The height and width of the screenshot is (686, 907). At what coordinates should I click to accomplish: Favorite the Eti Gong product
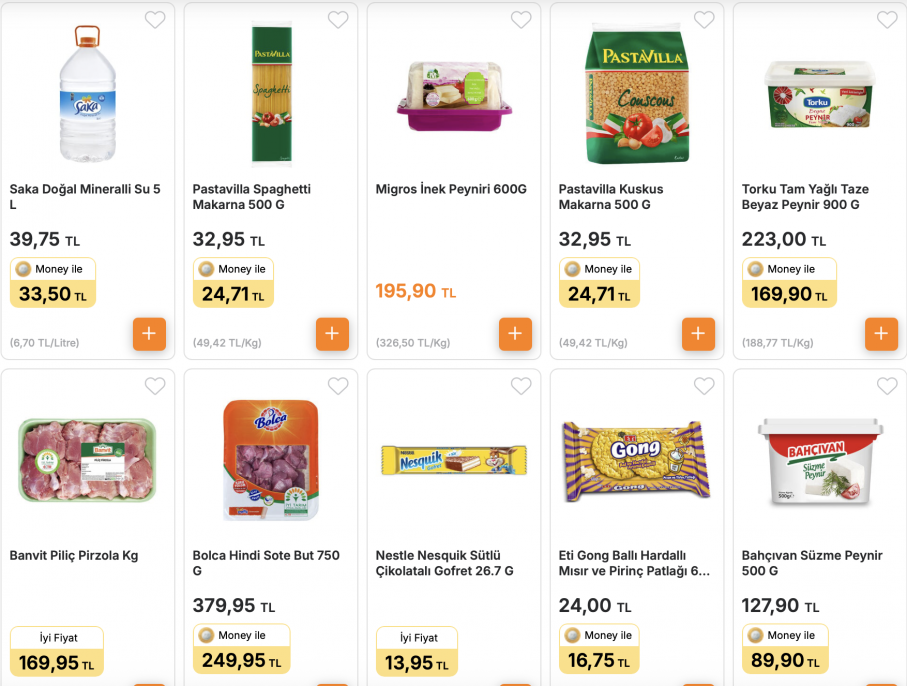(x=704, y=386)
